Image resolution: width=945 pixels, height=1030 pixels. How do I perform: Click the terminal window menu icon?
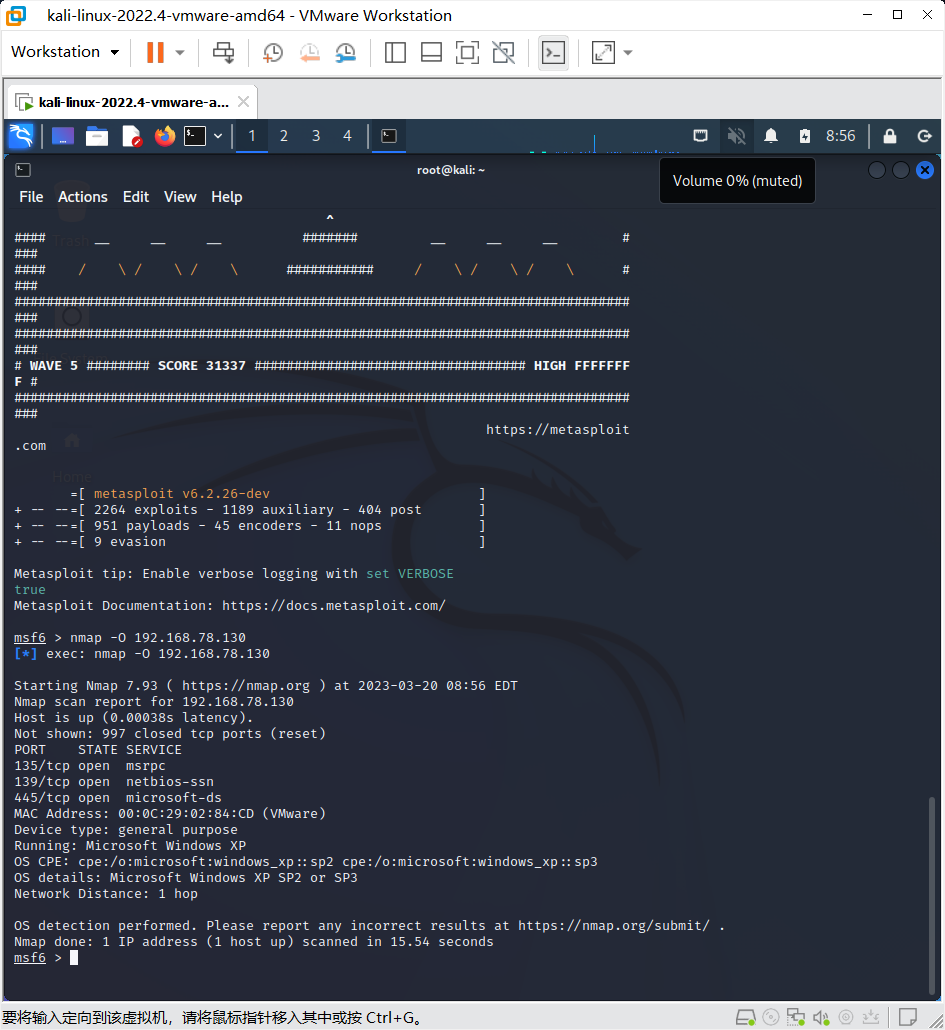23,170
